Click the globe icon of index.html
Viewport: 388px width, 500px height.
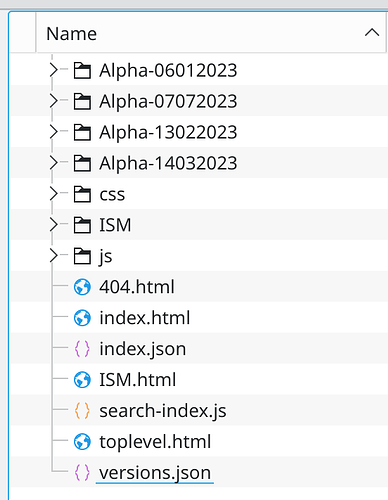coord(82,318)
